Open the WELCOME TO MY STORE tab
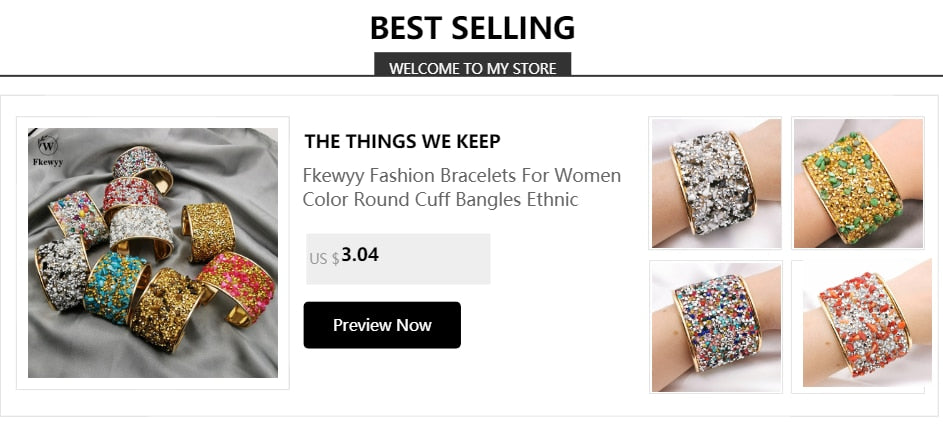Viewport: 943px width, 437px height. point(472,68)
